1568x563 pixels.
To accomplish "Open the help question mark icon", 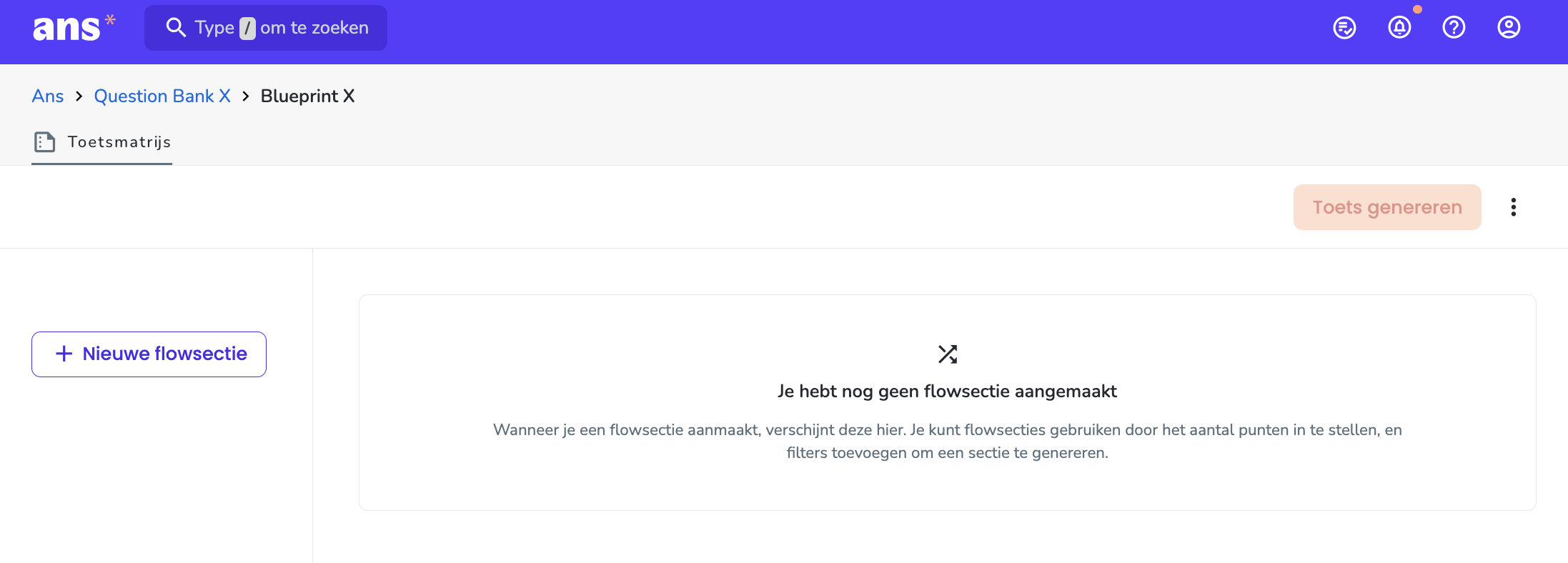I will [1454, 28].
